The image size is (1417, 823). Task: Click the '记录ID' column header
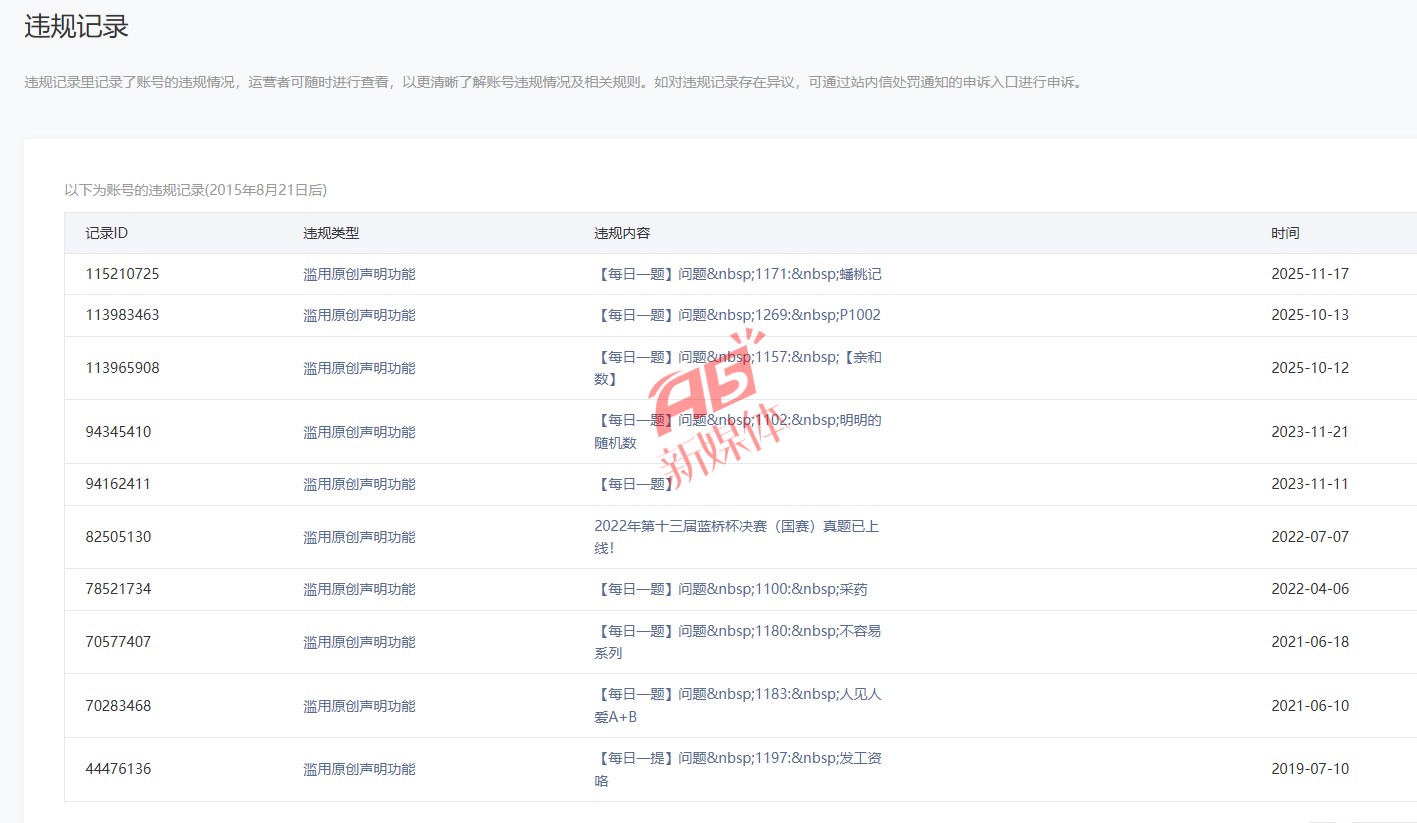pyautogui.click(x=107, y=233)
